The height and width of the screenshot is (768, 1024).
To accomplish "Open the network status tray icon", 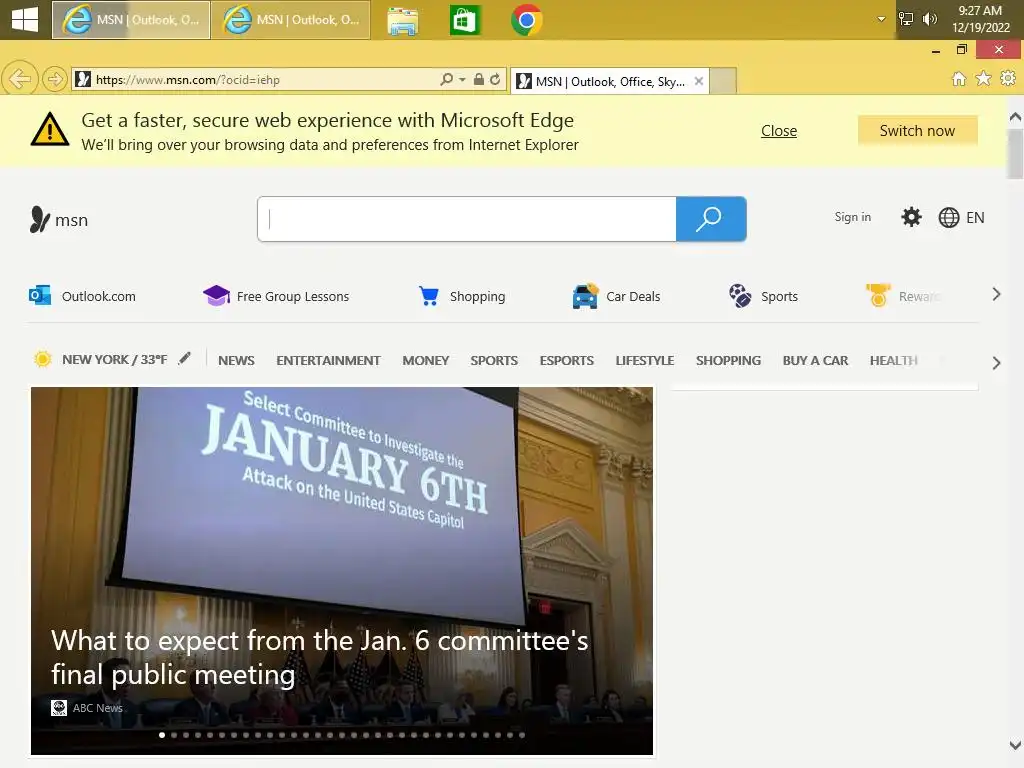I will pyautogui.click(x=906, y=19).
